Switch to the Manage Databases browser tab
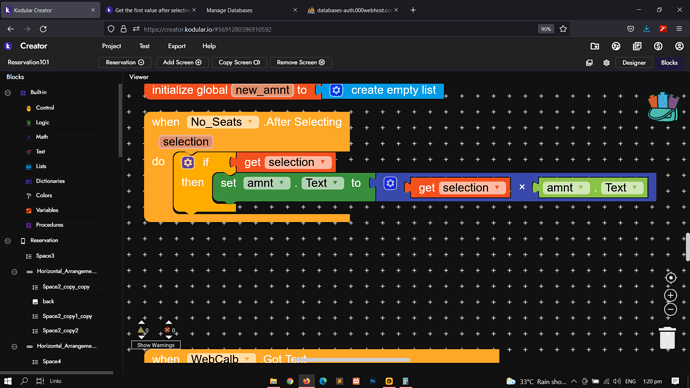The width and height of the screenshot is (690, 388). (x=251, y=10)
